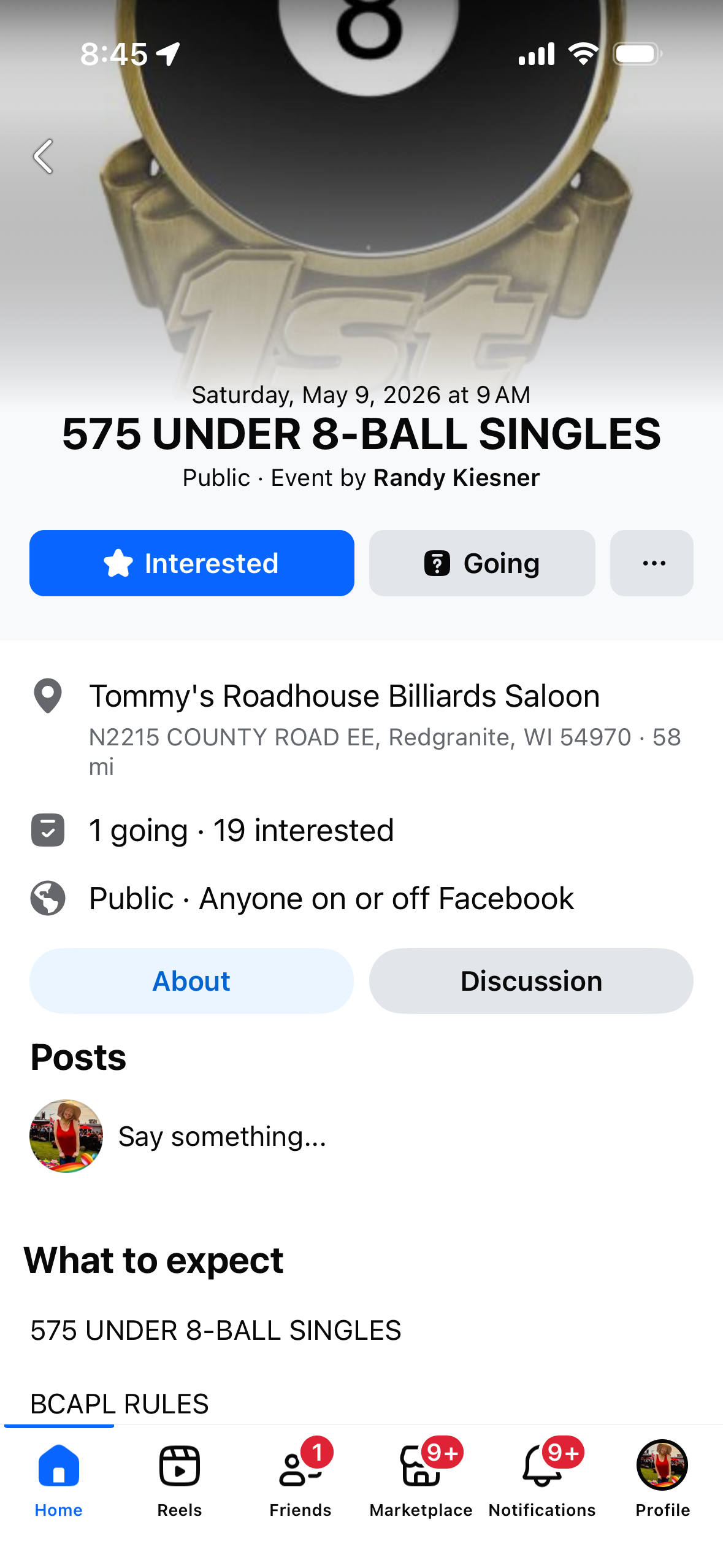Toggle Interested for this event
The height and width of the screenshot is (1568, 723).
click(191, 563)
